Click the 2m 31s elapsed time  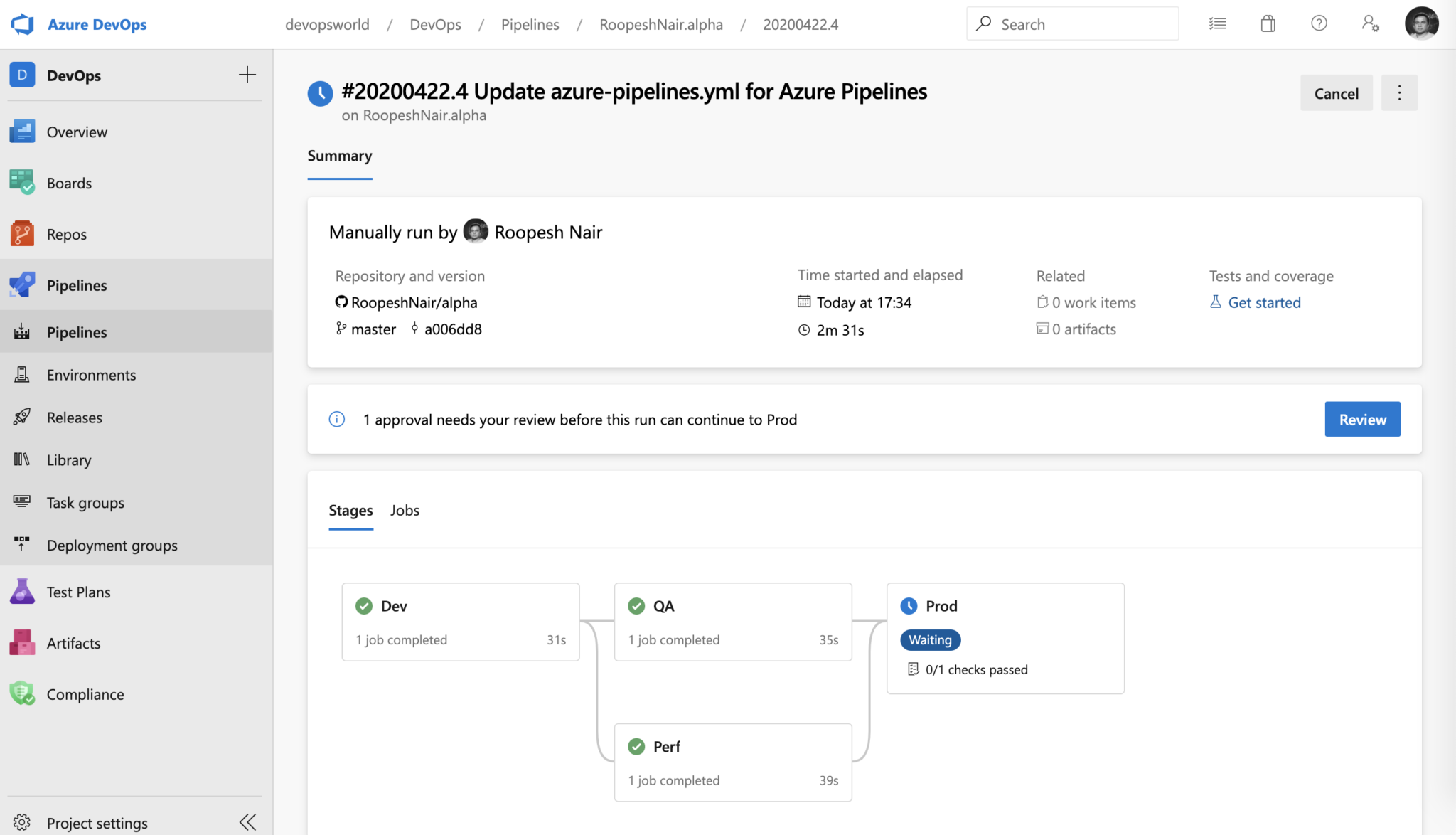(x=840, y=330)
